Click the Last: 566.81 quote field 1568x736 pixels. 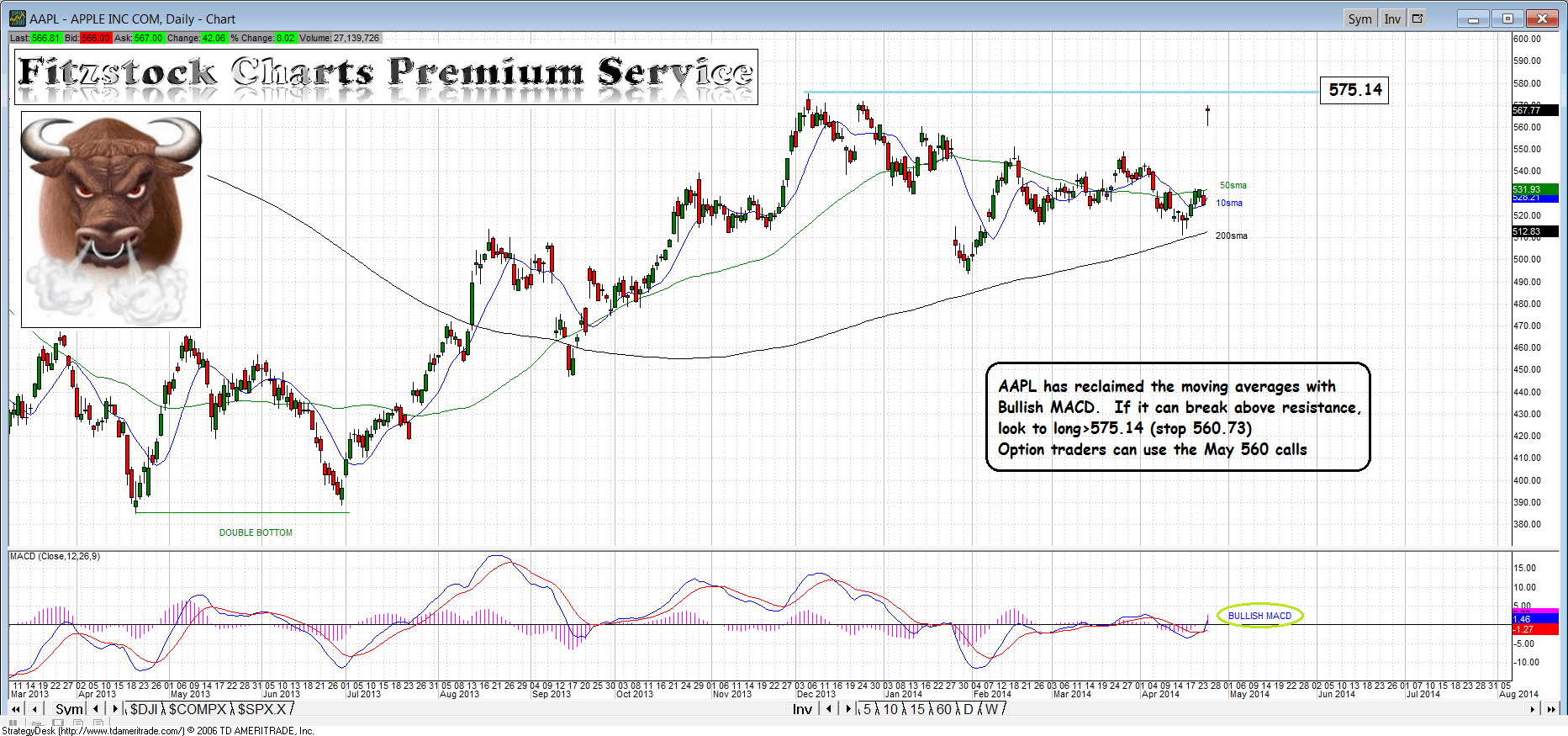(x=35, y=38)
